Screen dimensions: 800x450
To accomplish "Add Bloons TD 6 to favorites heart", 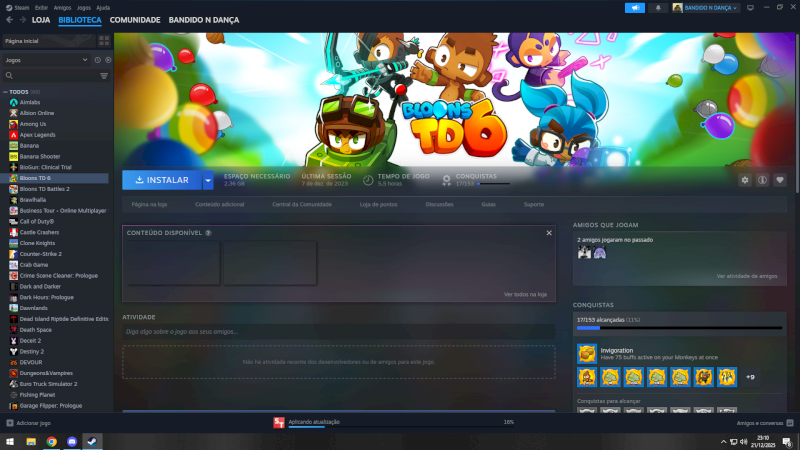I will click(780, 180).
